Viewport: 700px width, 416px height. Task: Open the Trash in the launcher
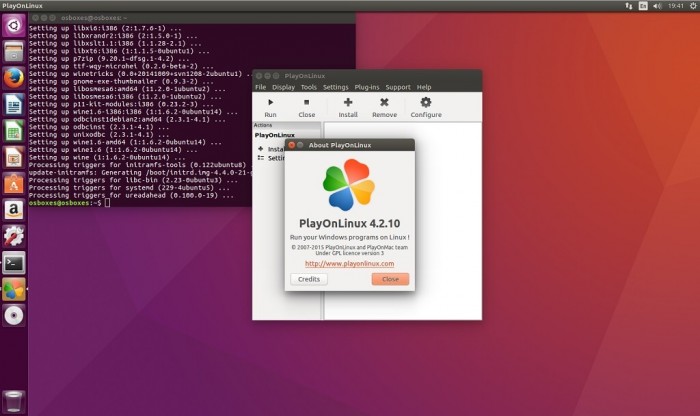13,401
